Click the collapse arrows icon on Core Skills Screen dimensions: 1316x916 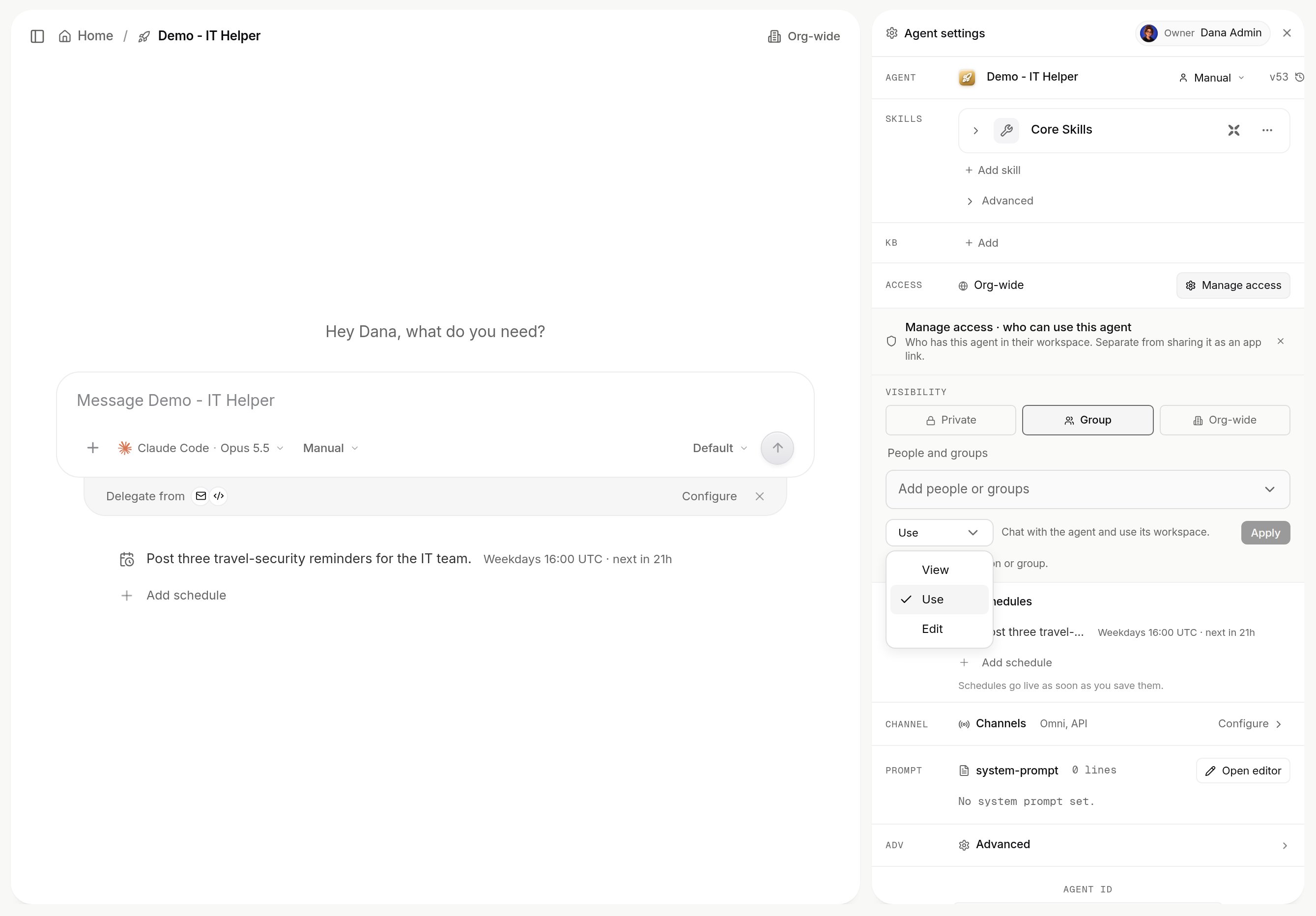coord(1233,131)
